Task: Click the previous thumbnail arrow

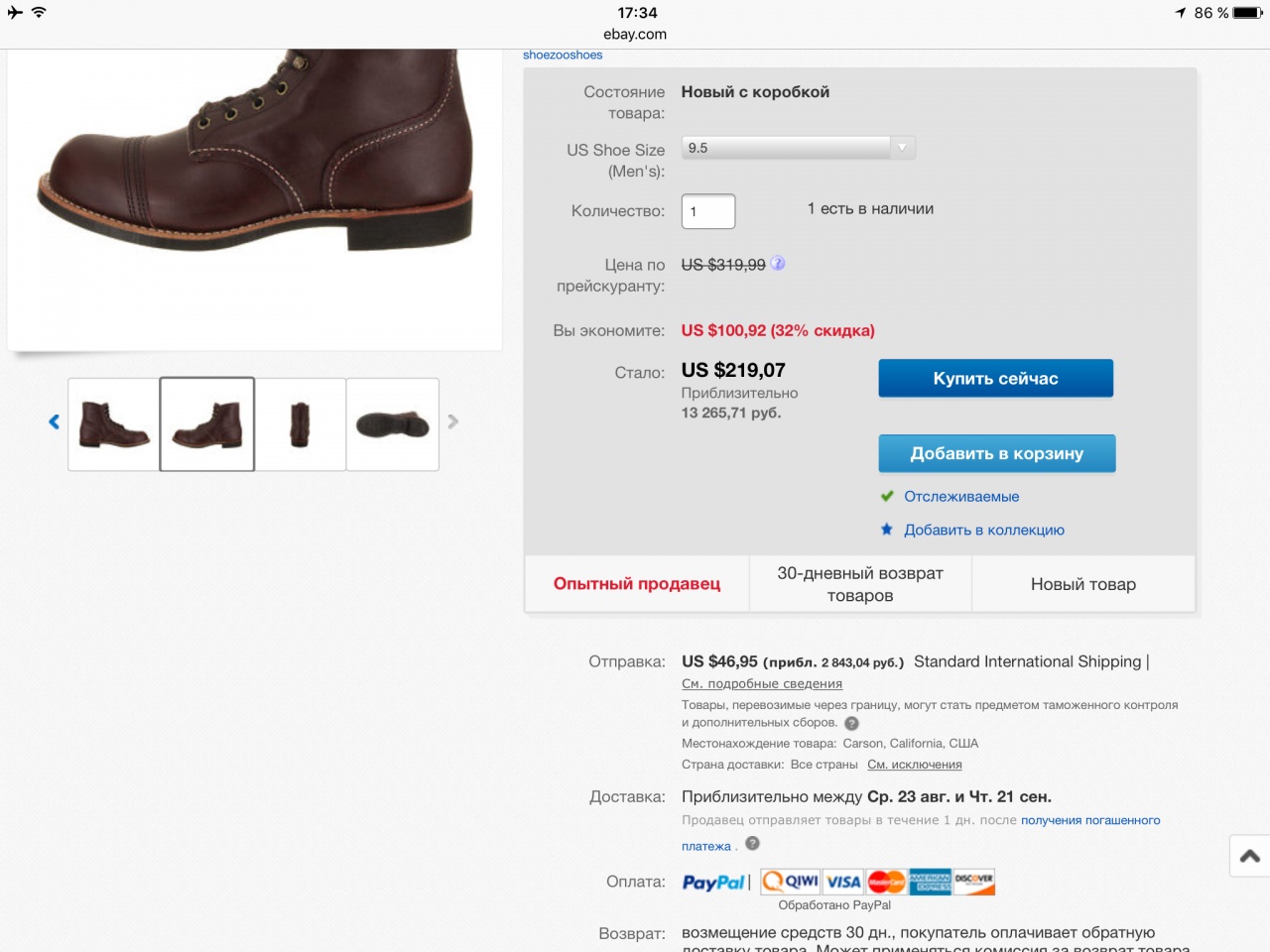Action: point(55,422)
